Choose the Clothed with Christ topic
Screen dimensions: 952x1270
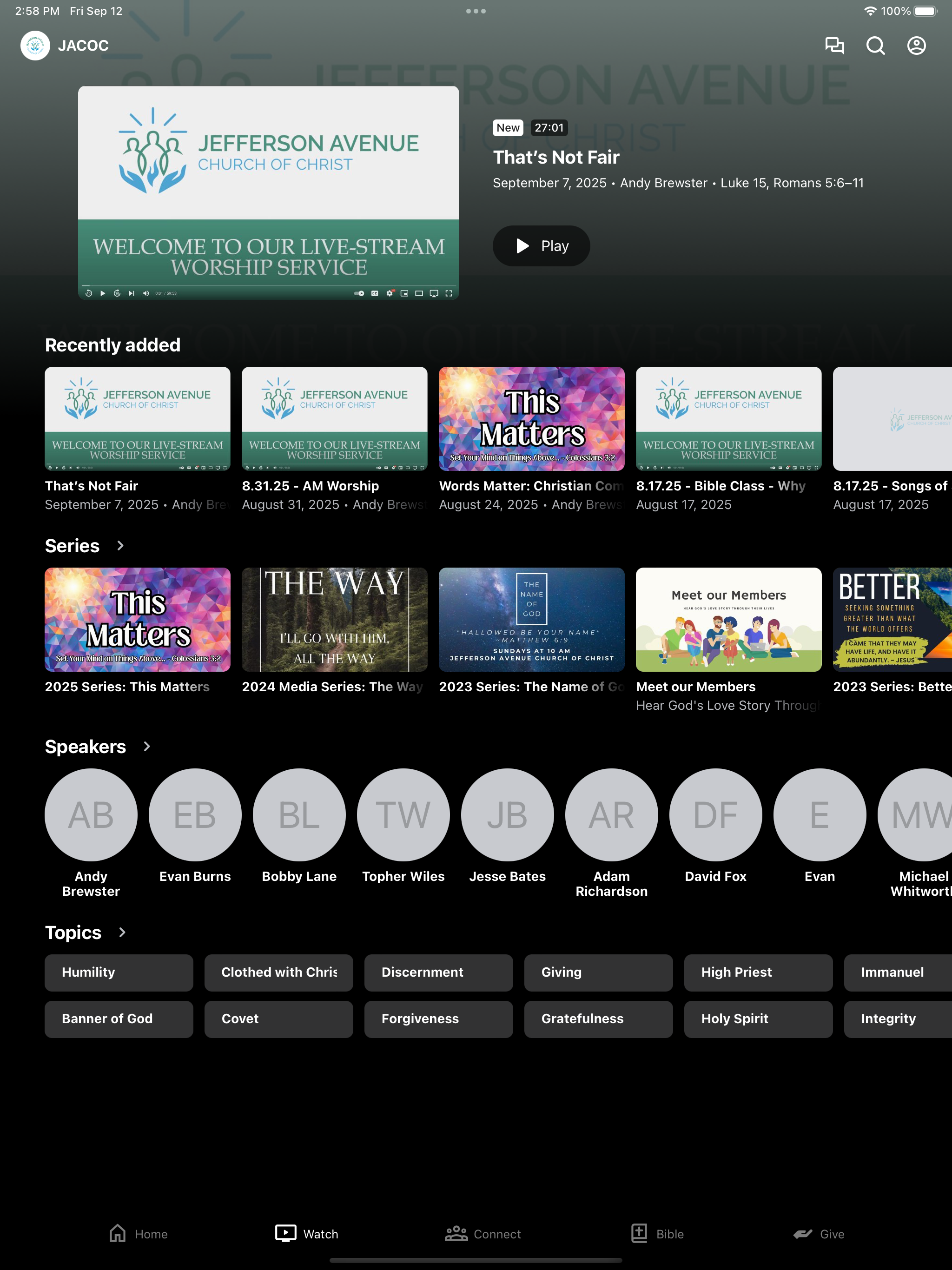(x=279, y=972)
